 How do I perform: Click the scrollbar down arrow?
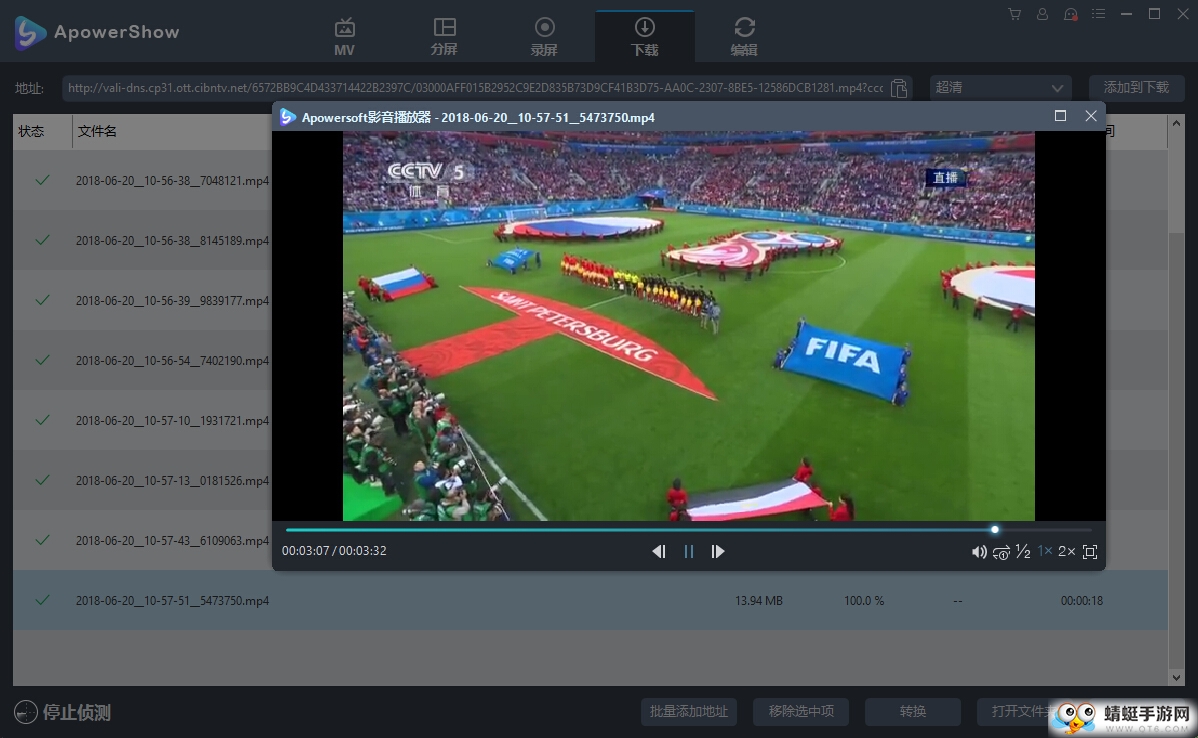pyautogui.click(x=1176, y=677)
